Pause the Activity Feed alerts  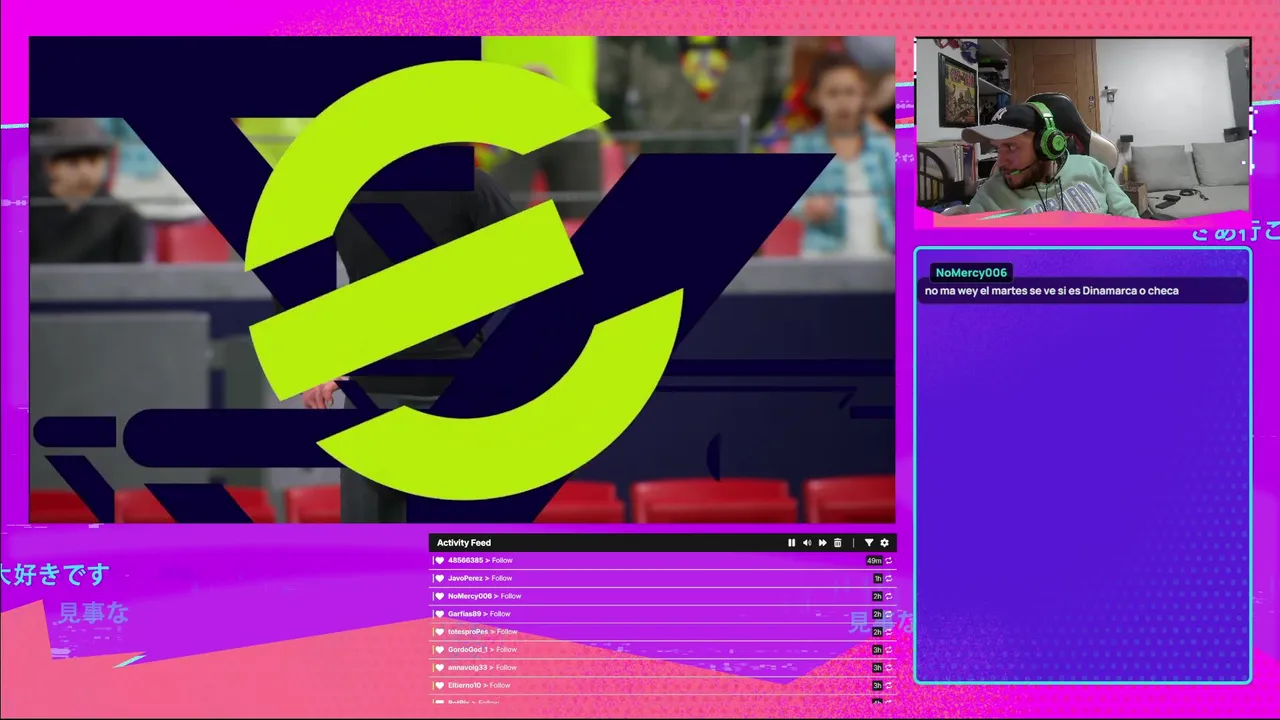[x=791, y=543]
